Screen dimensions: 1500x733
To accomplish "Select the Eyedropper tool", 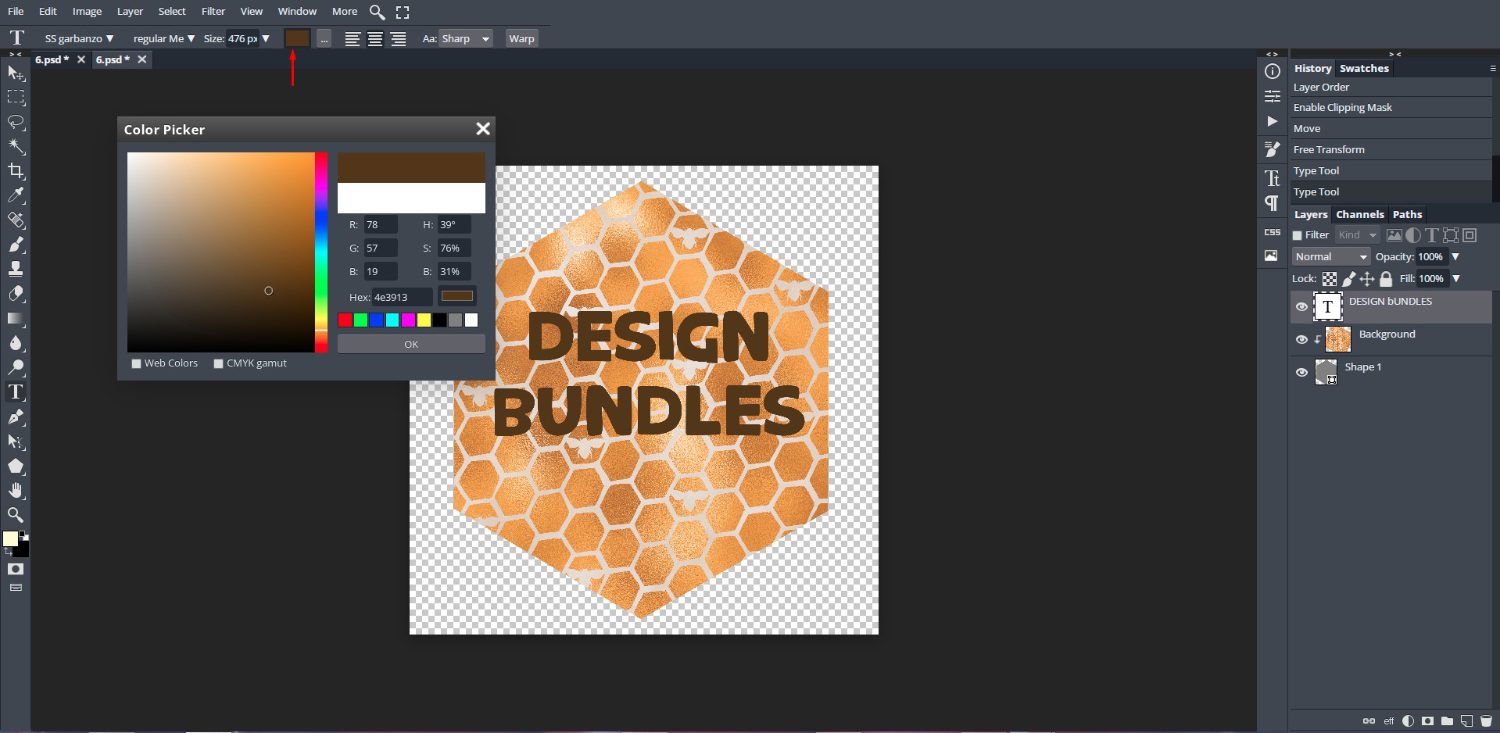I will pyautogui.click(x=16, y=195).
